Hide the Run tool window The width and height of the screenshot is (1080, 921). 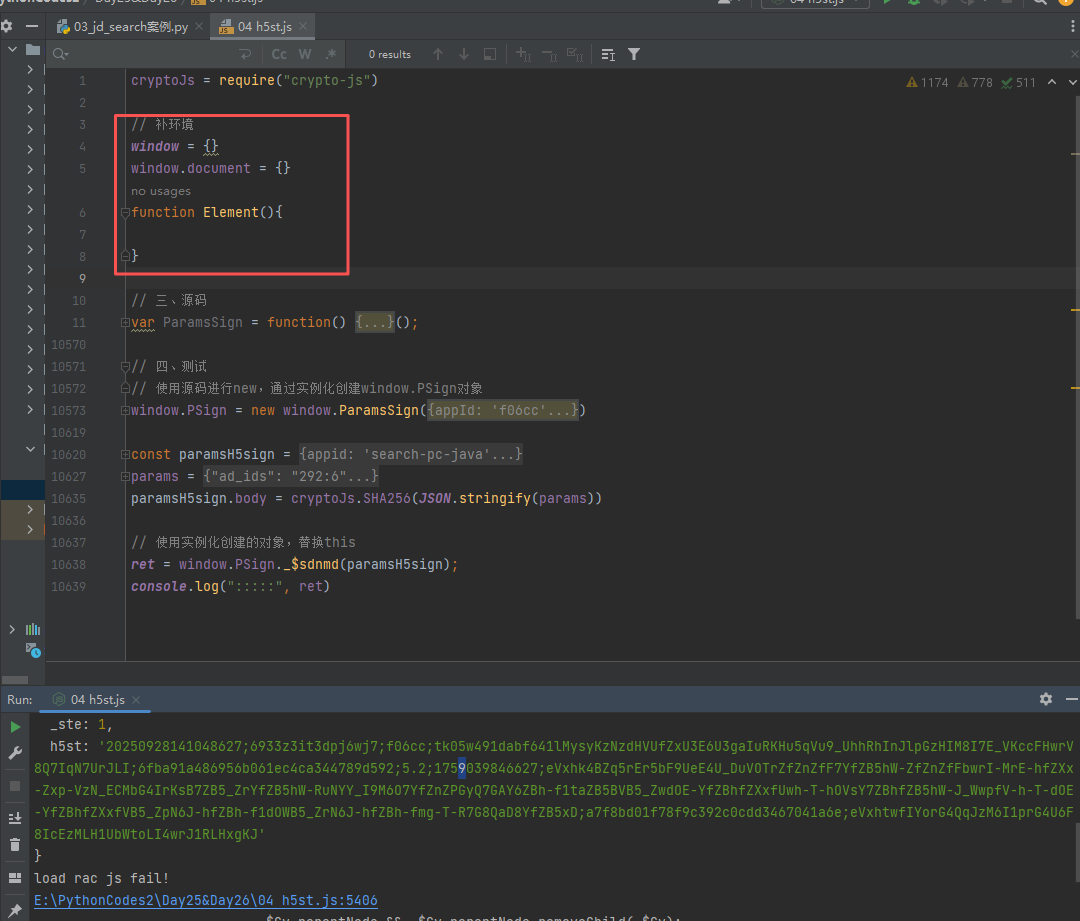point(1071,699)
